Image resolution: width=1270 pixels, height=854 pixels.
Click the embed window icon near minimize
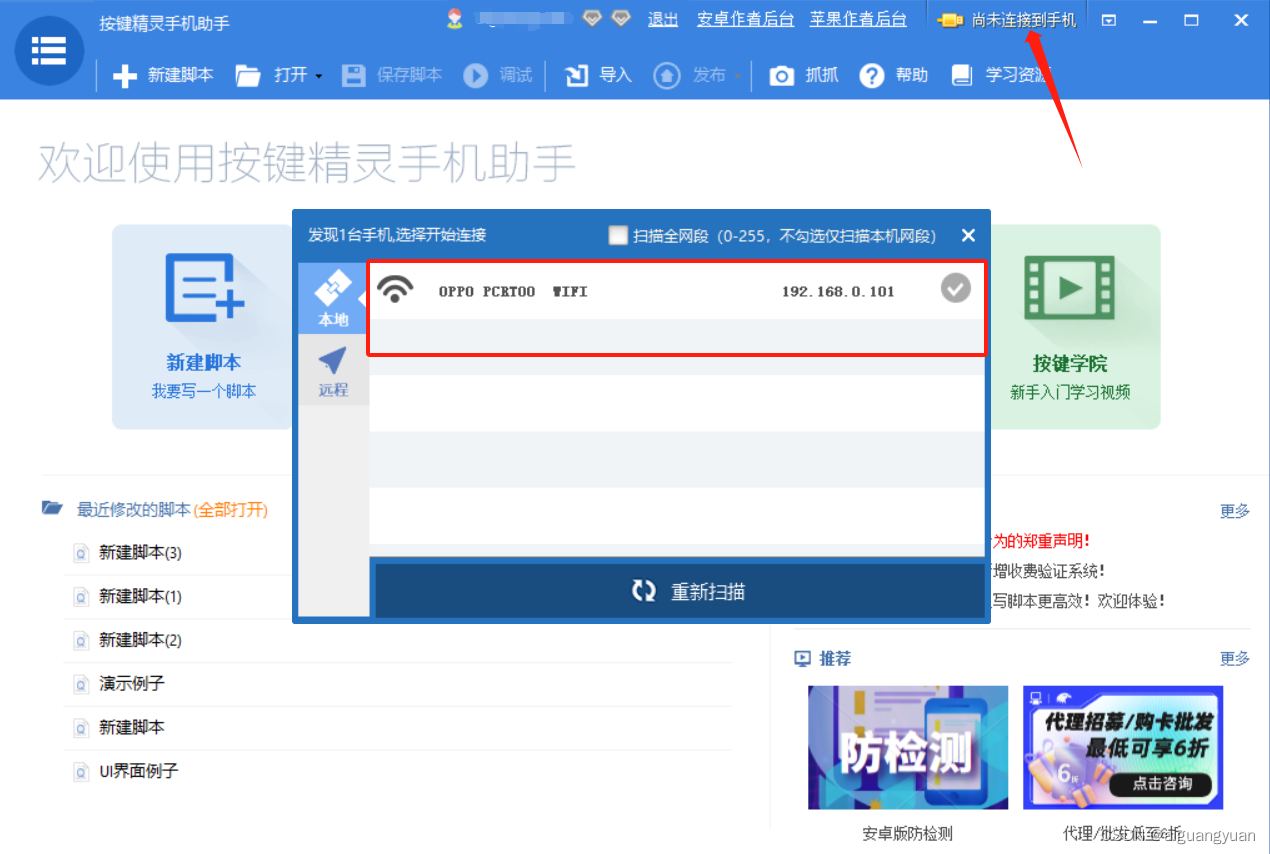[1107, 19]
